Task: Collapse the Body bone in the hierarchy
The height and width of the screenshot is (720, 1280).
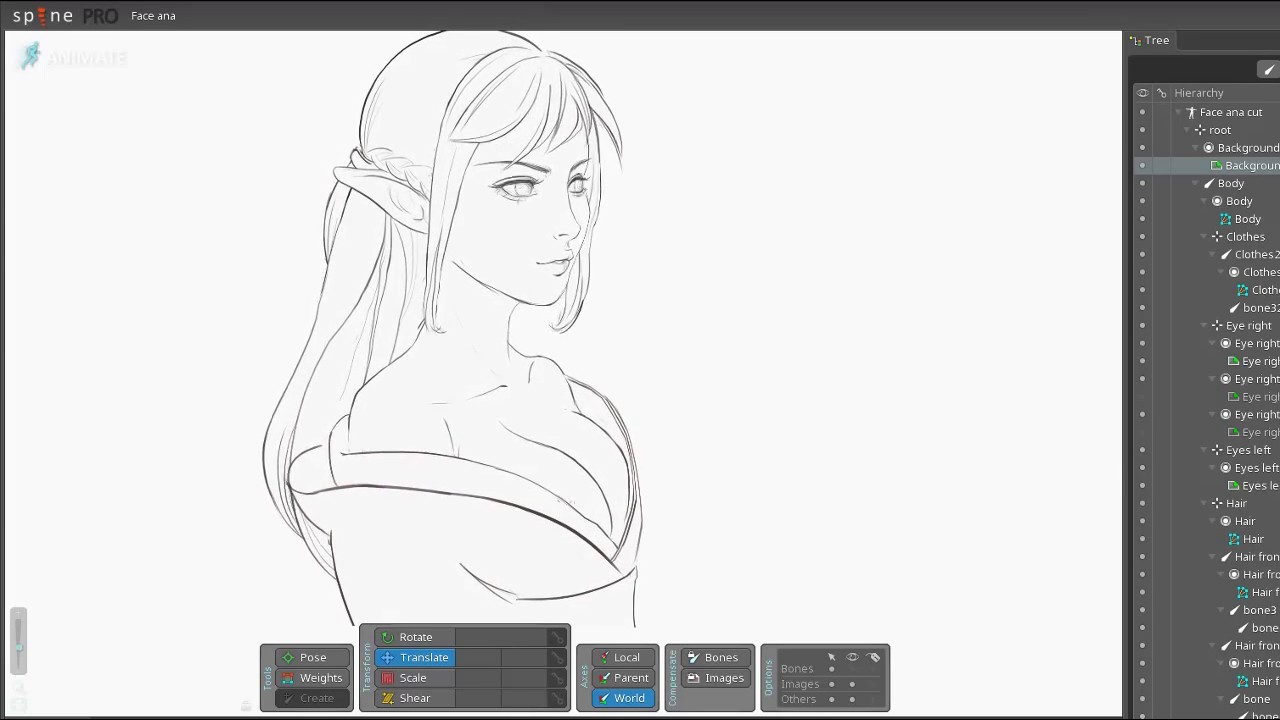Action: point(1195,183)
